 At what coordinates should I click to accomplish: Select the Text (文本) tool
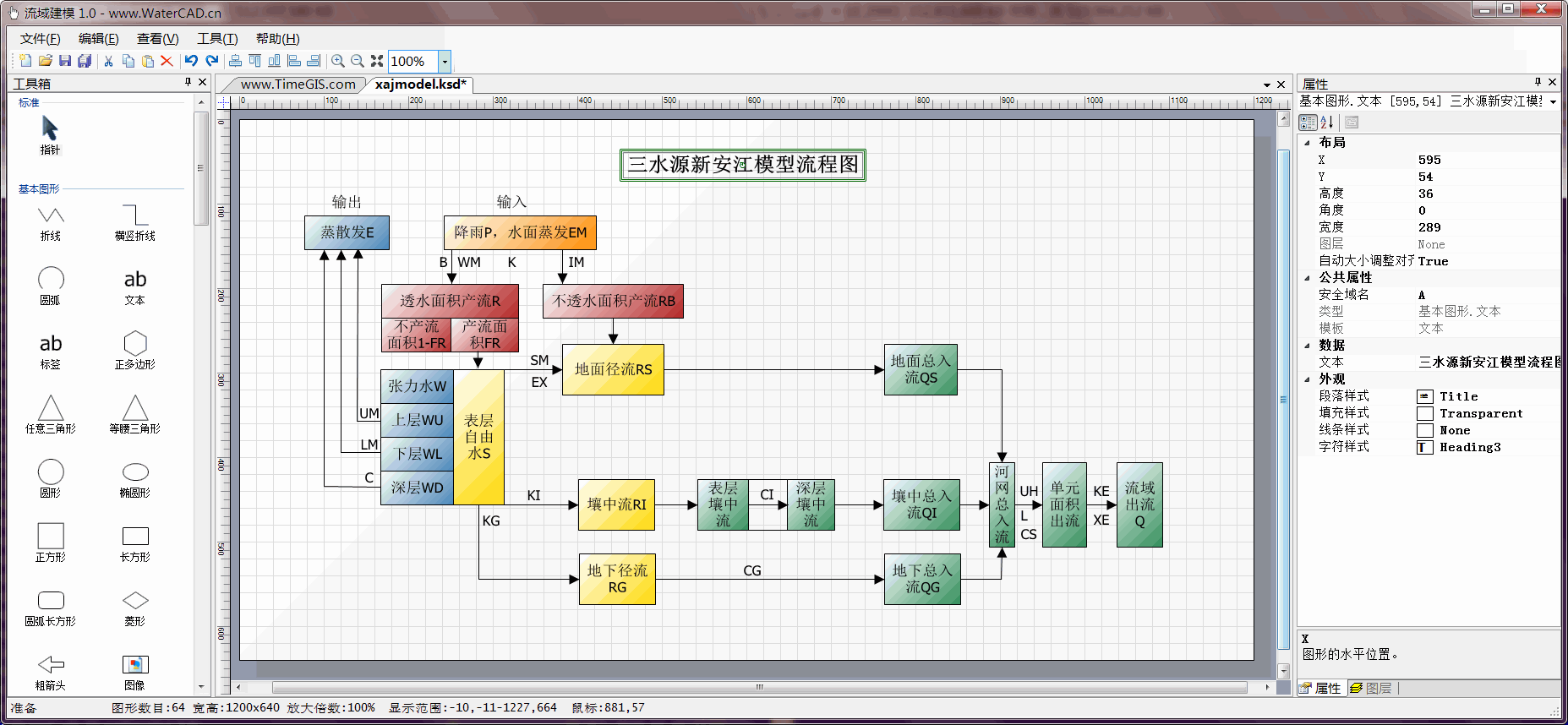135,286
